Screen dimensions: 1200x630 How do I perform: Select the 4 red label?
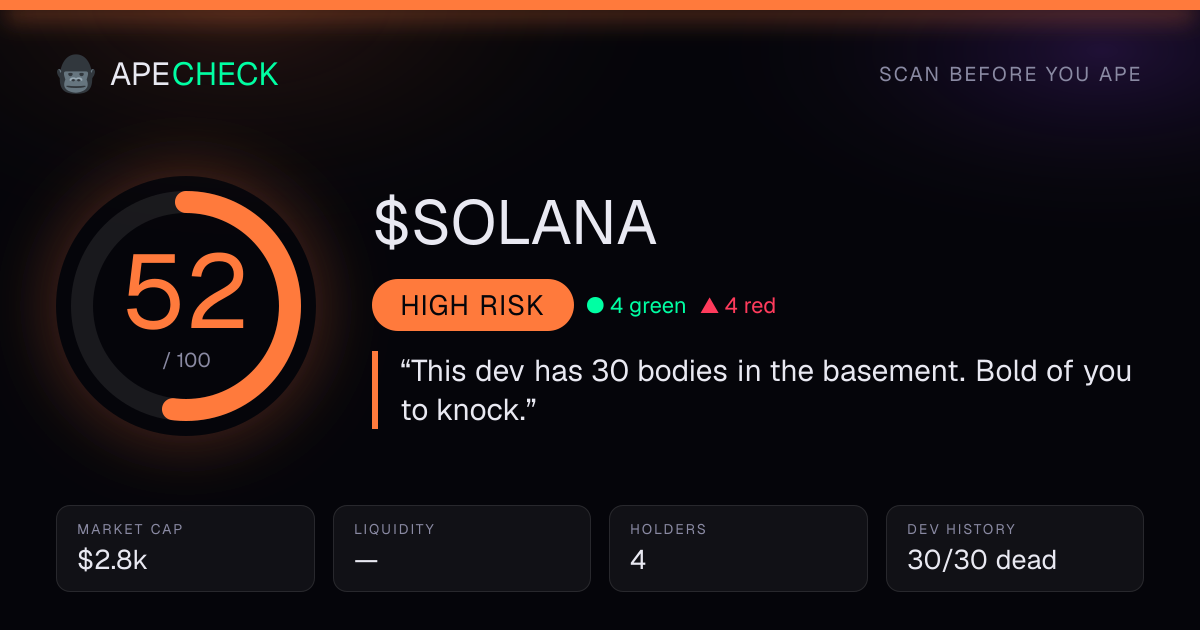750,306
